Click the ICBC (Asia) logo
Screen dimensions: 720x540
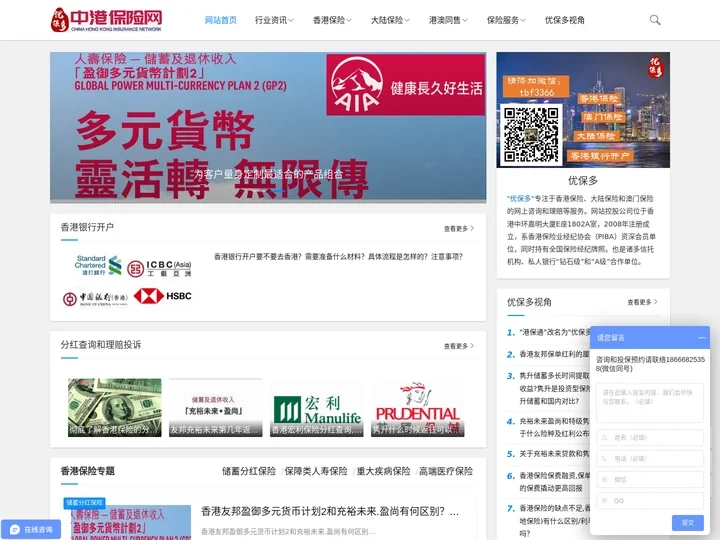(x=159, y=269)
